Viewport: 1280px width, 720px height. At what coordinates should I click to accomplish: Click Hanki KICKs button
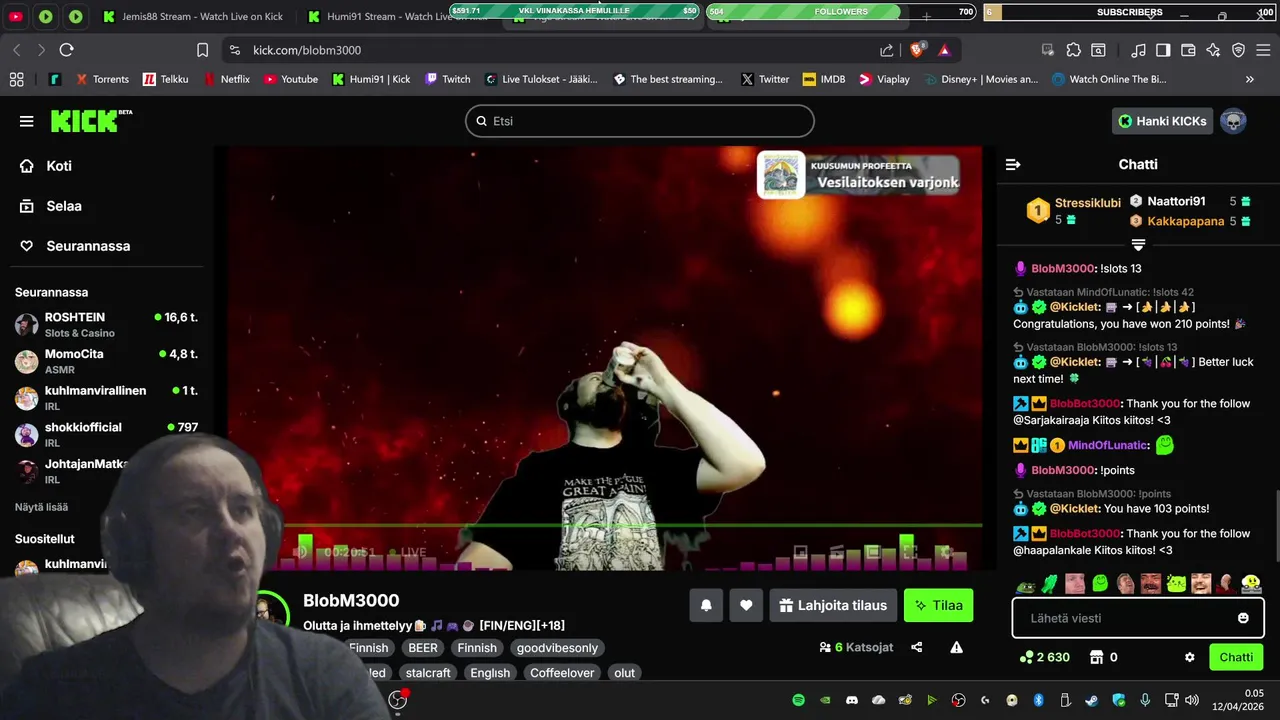coord(1162,121)
